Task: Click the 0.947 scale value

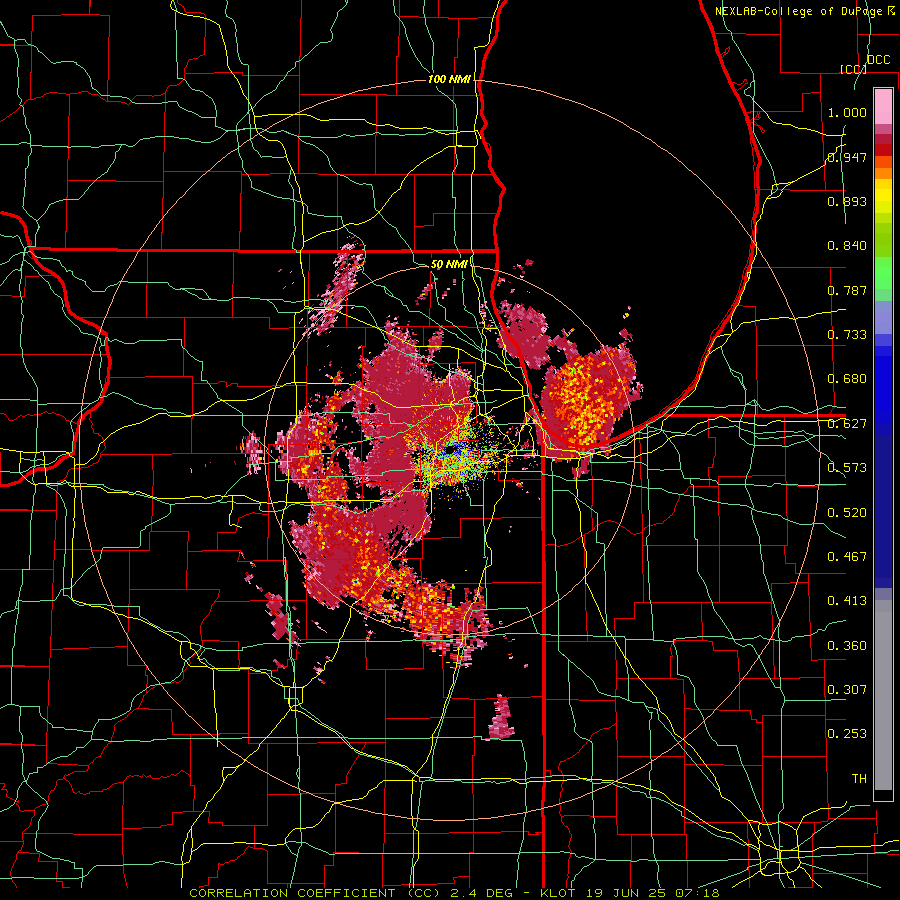Action: (x=847, y=157)
